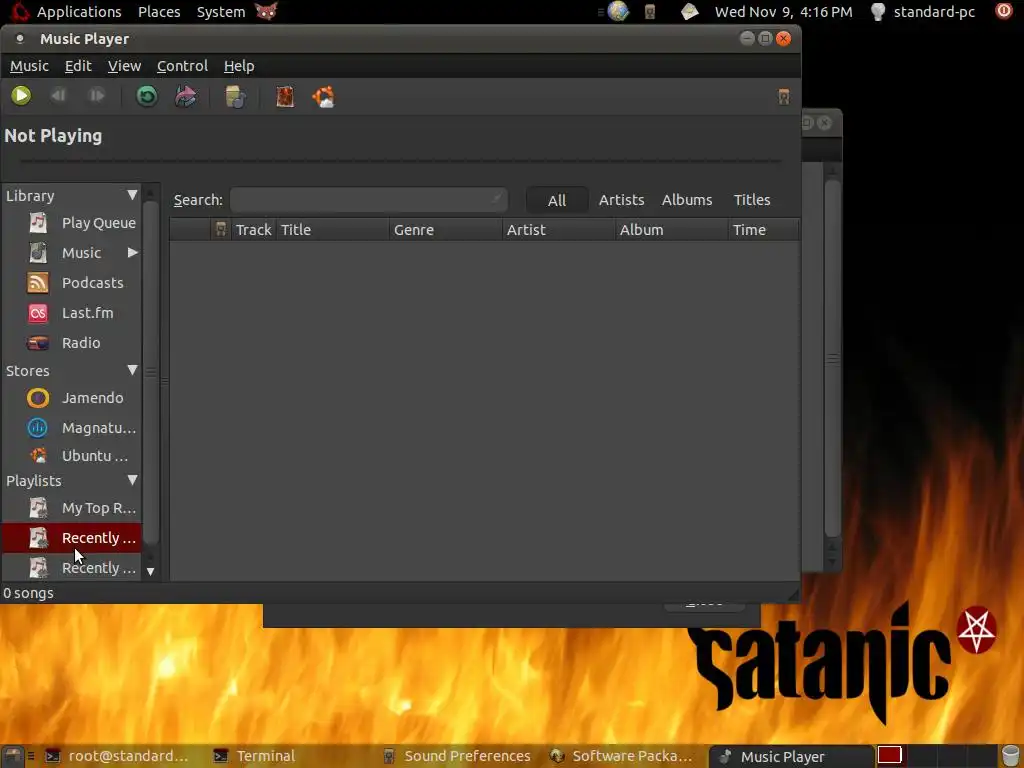The image size is (1024, 768).
Task: Open the Magnatune store
Action: (72, 428)
